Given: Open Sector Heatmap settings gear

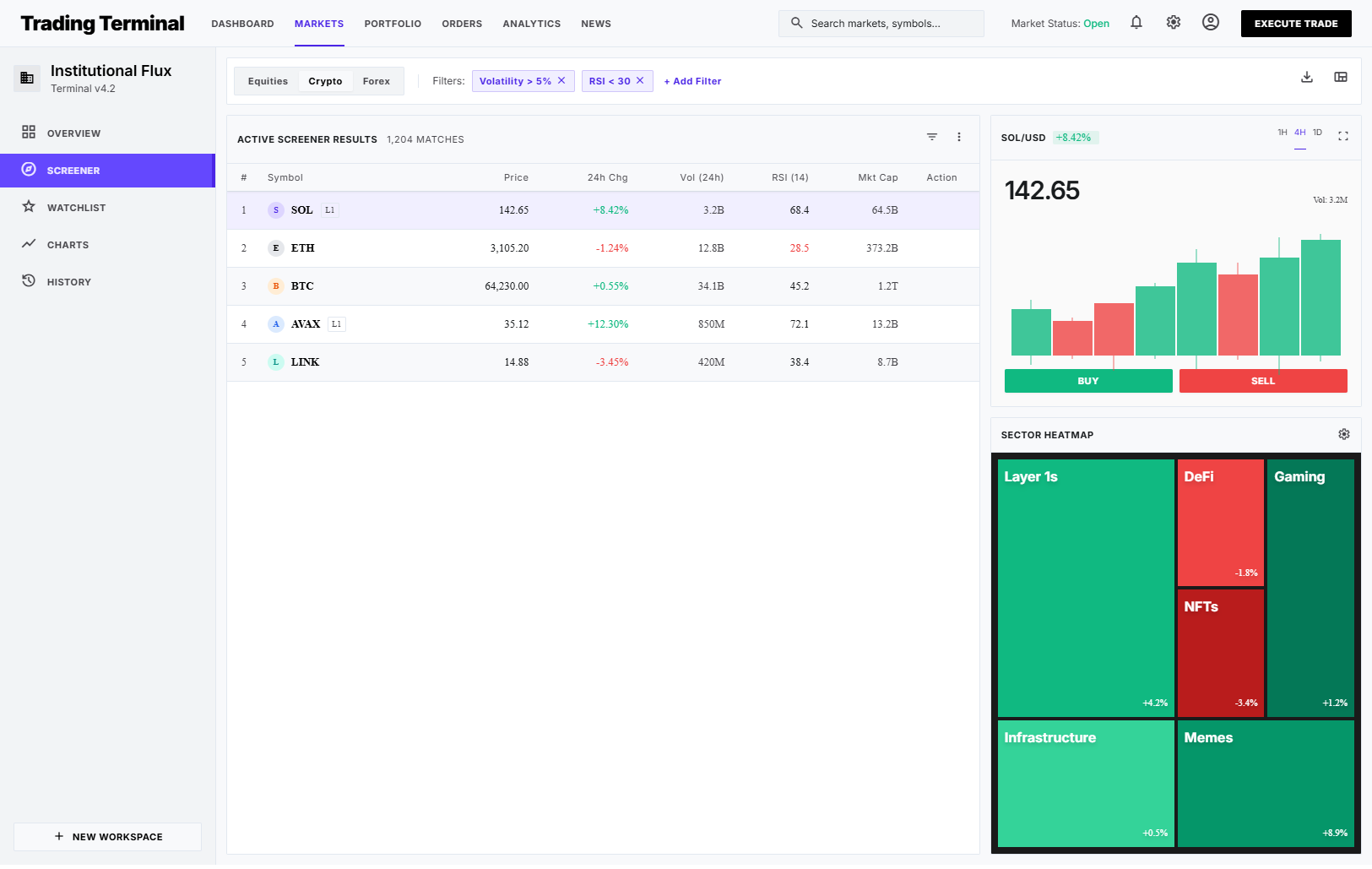Looking at the screenshot, I should (x=1344, y=434).
